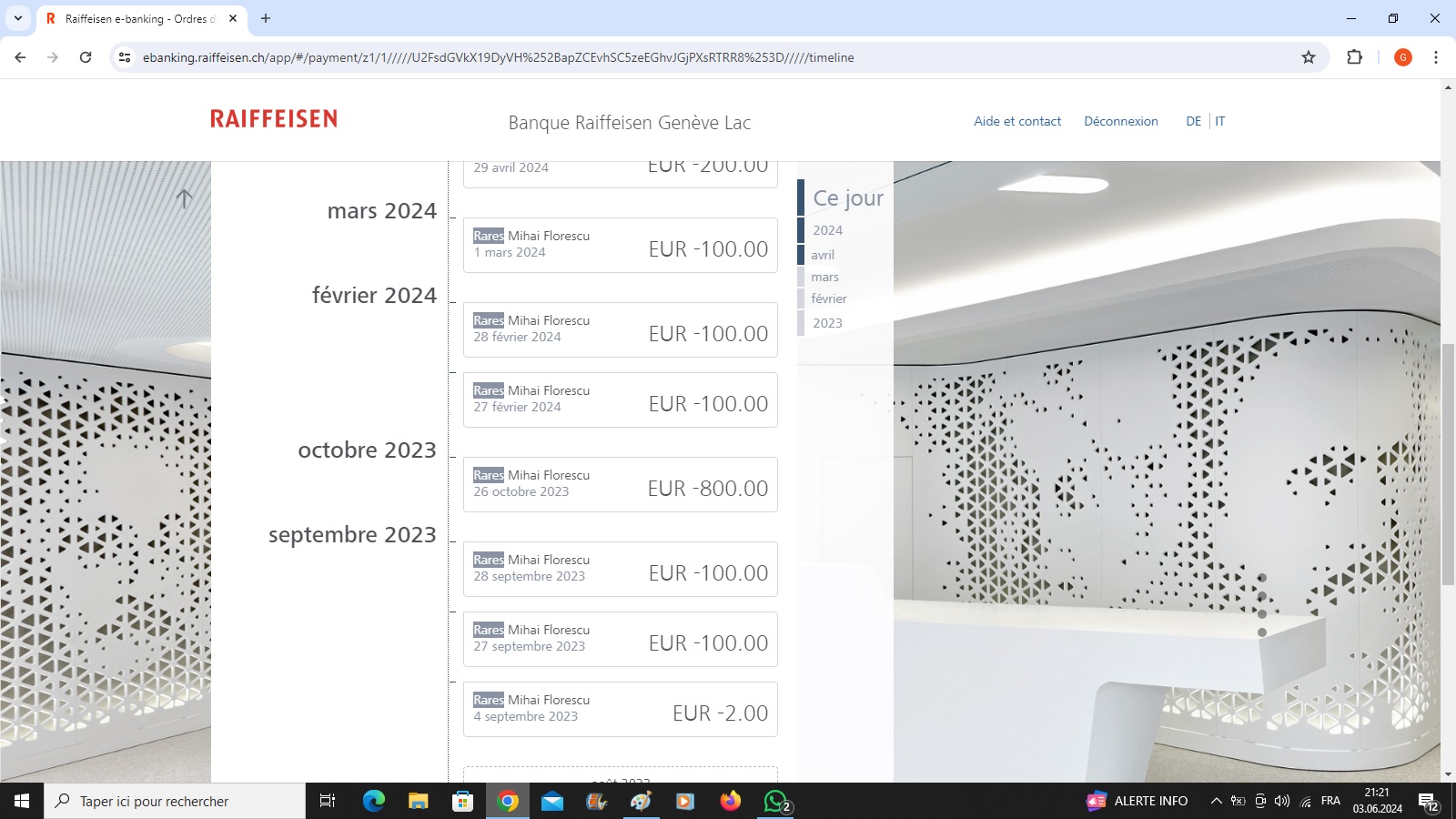The width and height of the screenshot is (1456, 819).
Task: Jump to février in the timeline navigator
Action: 828,298
